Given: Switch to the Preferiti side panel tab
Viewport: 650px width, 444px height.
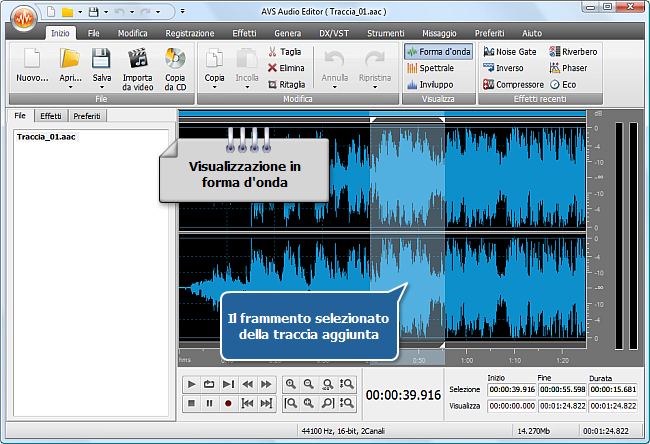Looking at the screenshot, I should [x=86, y=117].
